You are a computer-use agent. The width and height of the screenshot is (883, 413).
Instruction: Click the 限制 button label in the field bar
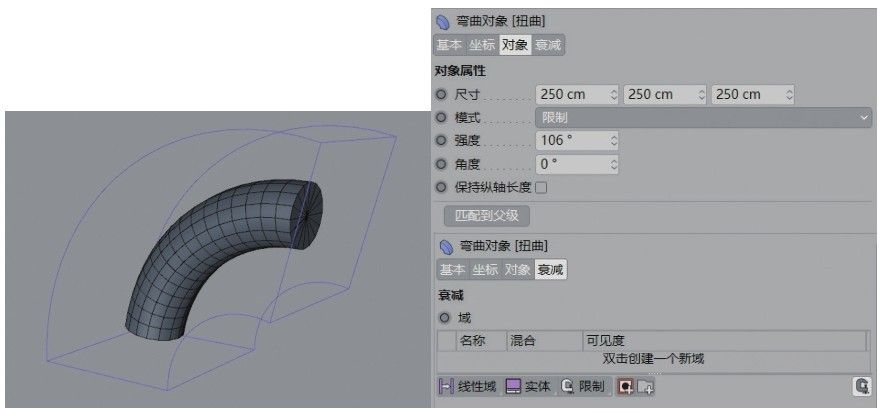(x=591, y=387)
